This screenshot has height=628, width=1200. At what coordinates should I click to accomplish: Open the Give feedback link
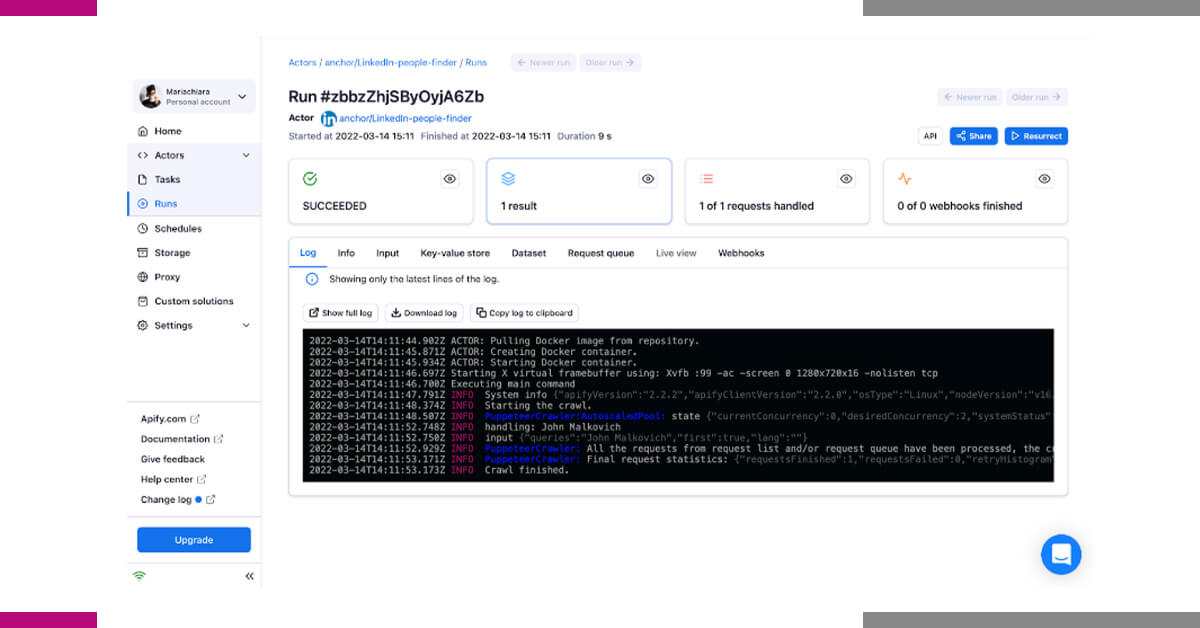pyautogui.click(x=173, y=459)
